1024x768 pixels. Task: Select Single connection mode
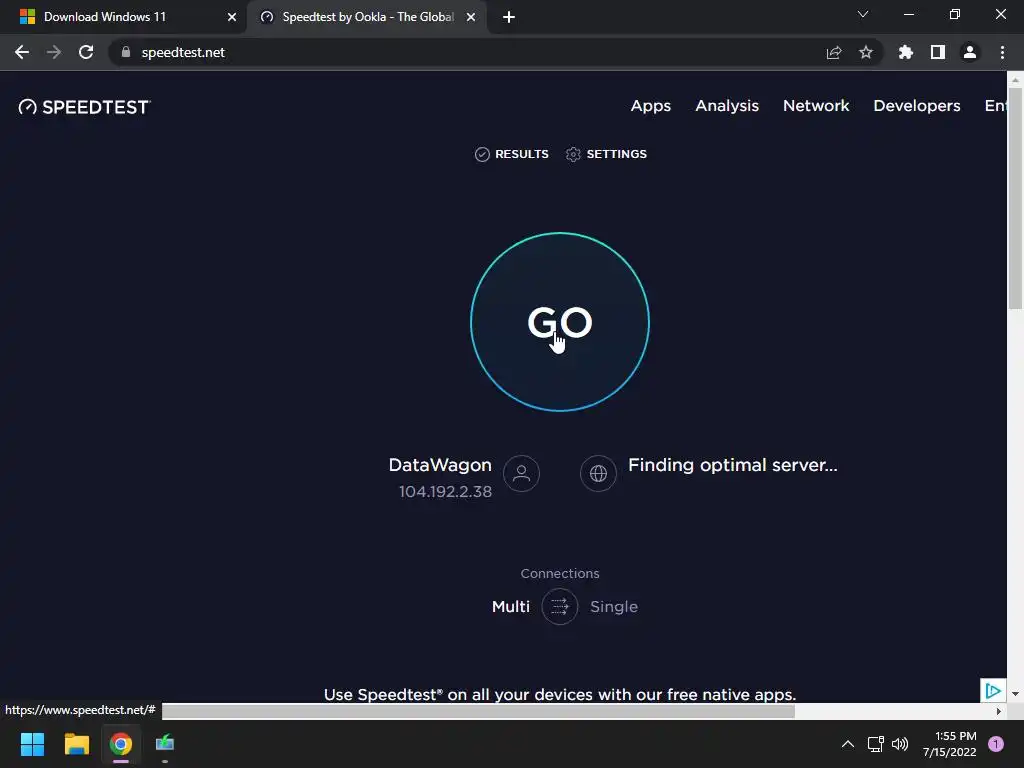[x=614, y=607]
